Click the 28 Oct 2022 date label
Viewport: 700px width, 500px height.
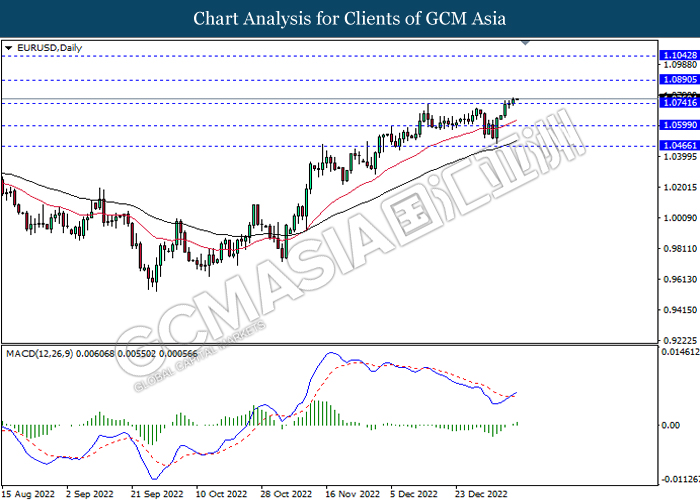pyautogui.click(x=286, y=494)
